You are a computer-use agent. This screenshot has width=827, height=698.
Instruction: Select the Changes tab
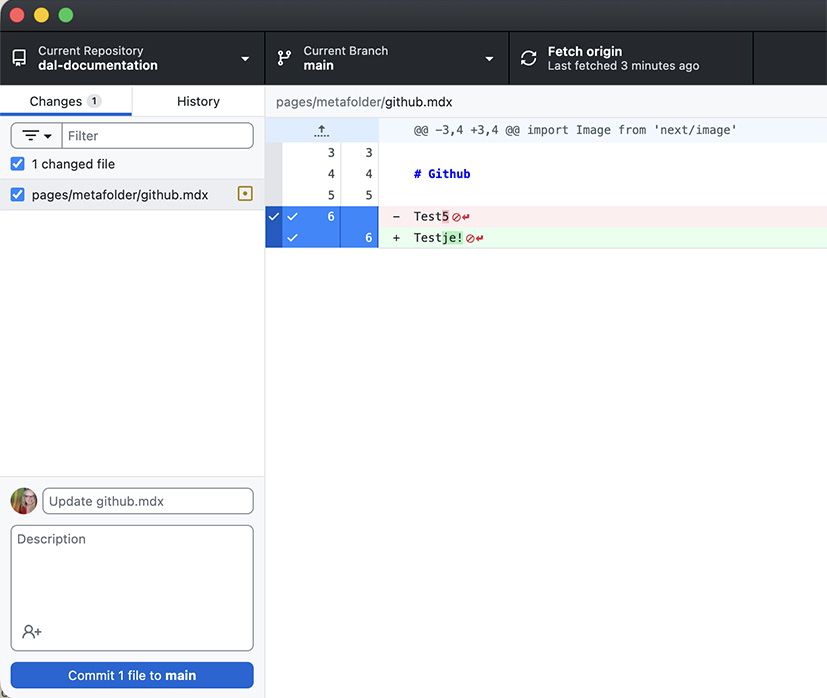(x=65, y=101)
